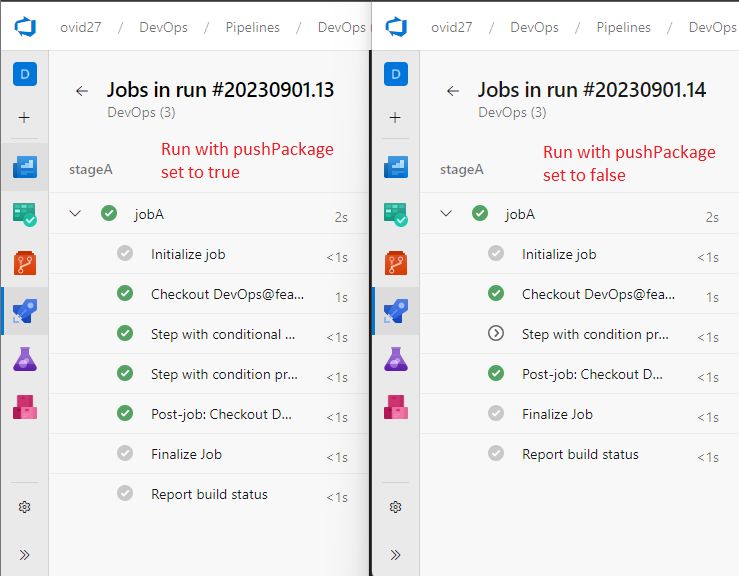Open project settings gear in the left window
This screenshot has width=739, height=576.
(25, 507)
